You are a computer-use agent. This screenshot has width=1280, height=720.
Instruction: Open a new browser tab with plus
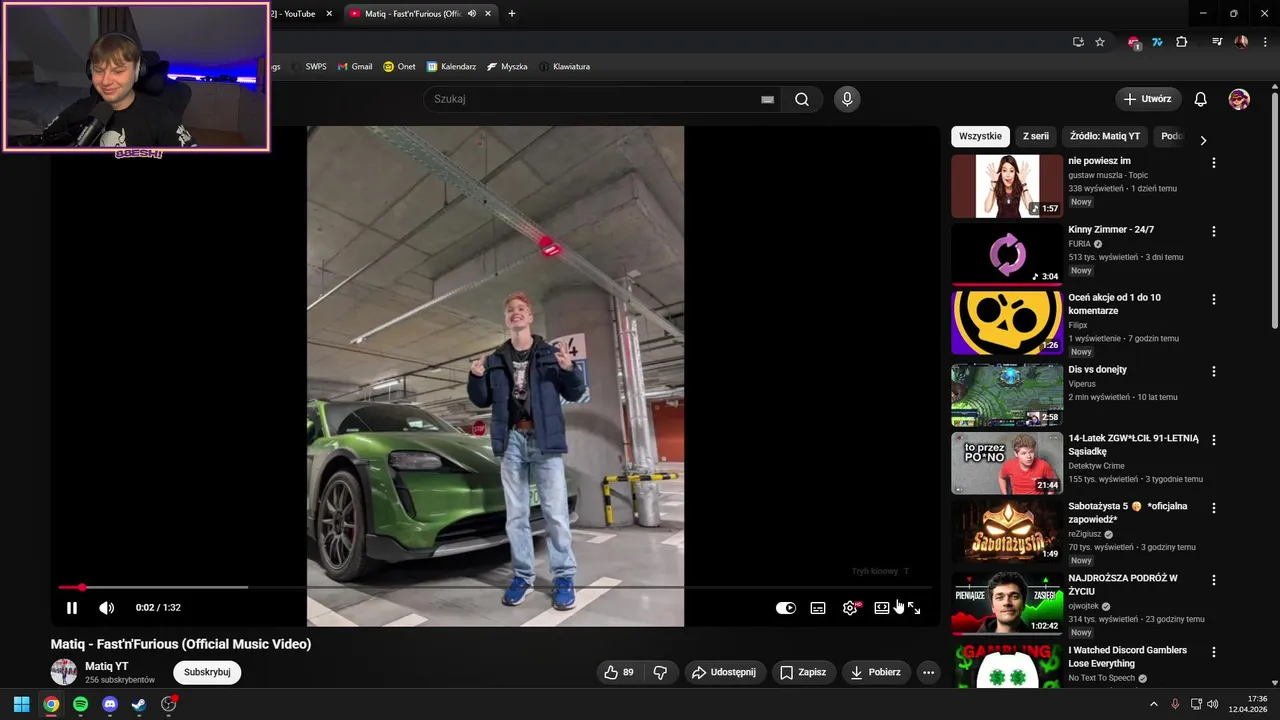tap(512, 14)
